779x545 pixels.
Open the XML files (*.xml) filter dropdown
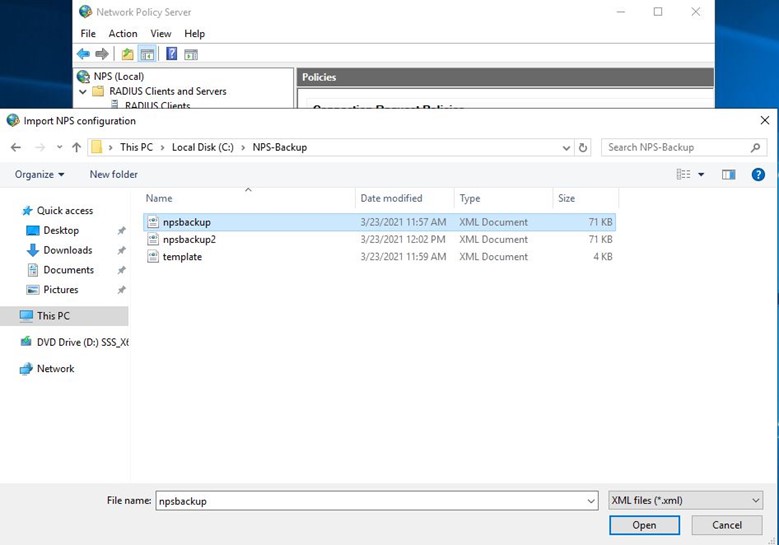point(686,500)
